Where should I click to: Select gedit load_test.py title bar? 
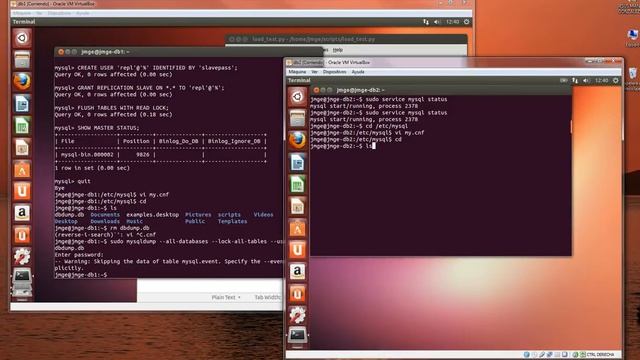pos(347,39)
